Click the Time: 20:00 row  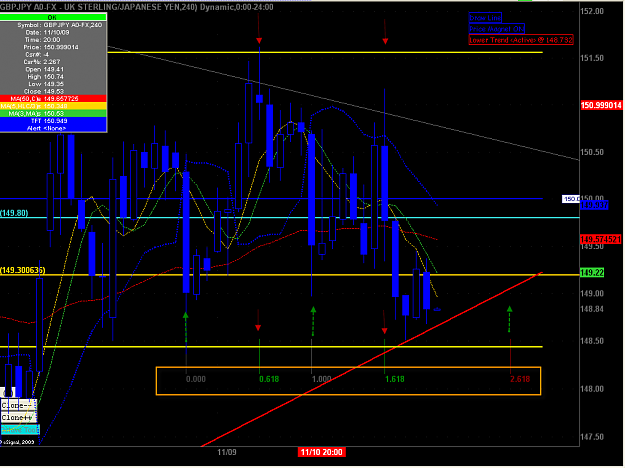pos(53,40)
